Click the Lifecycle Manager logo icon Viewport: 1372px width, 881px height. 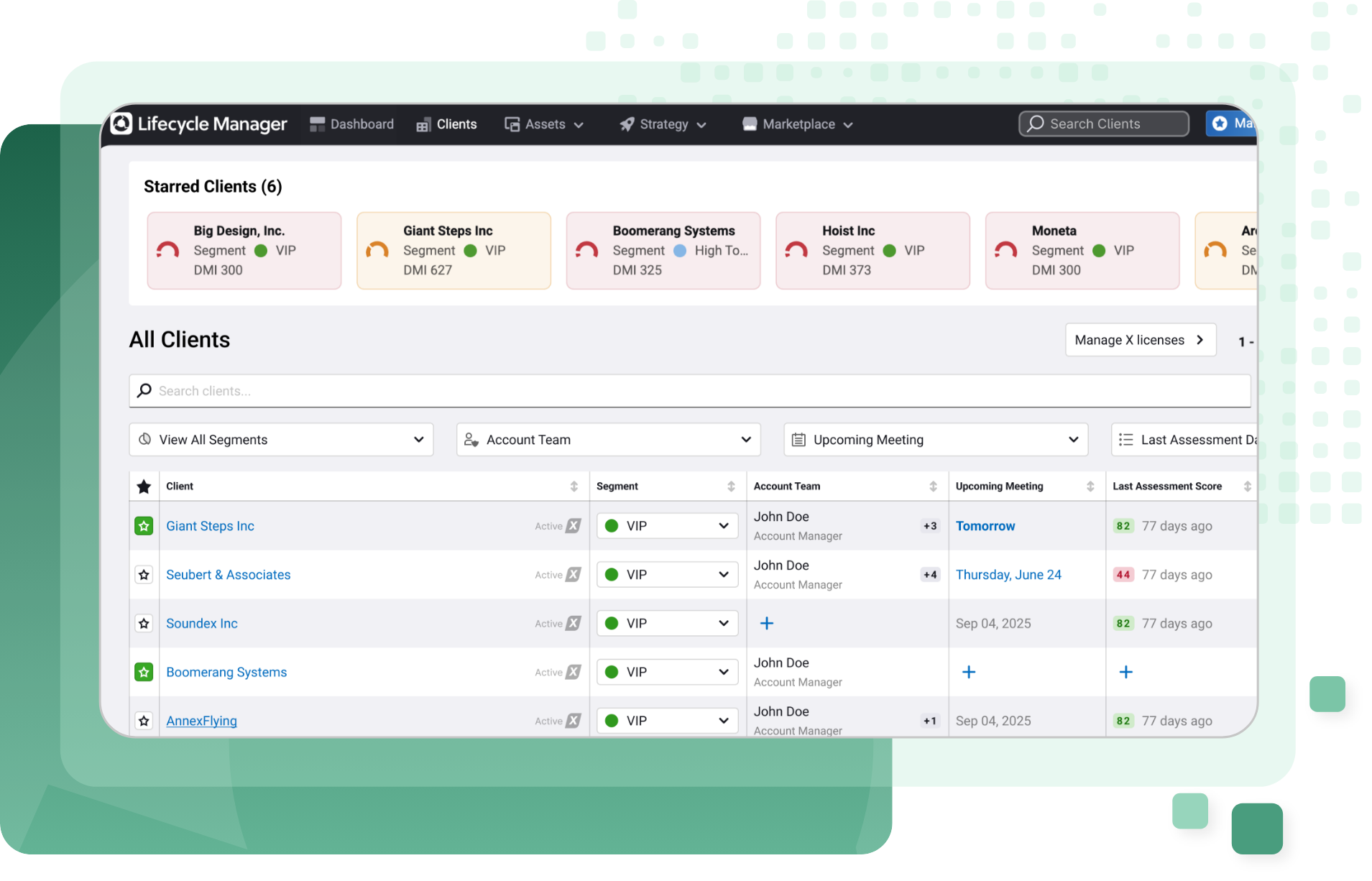121,124
